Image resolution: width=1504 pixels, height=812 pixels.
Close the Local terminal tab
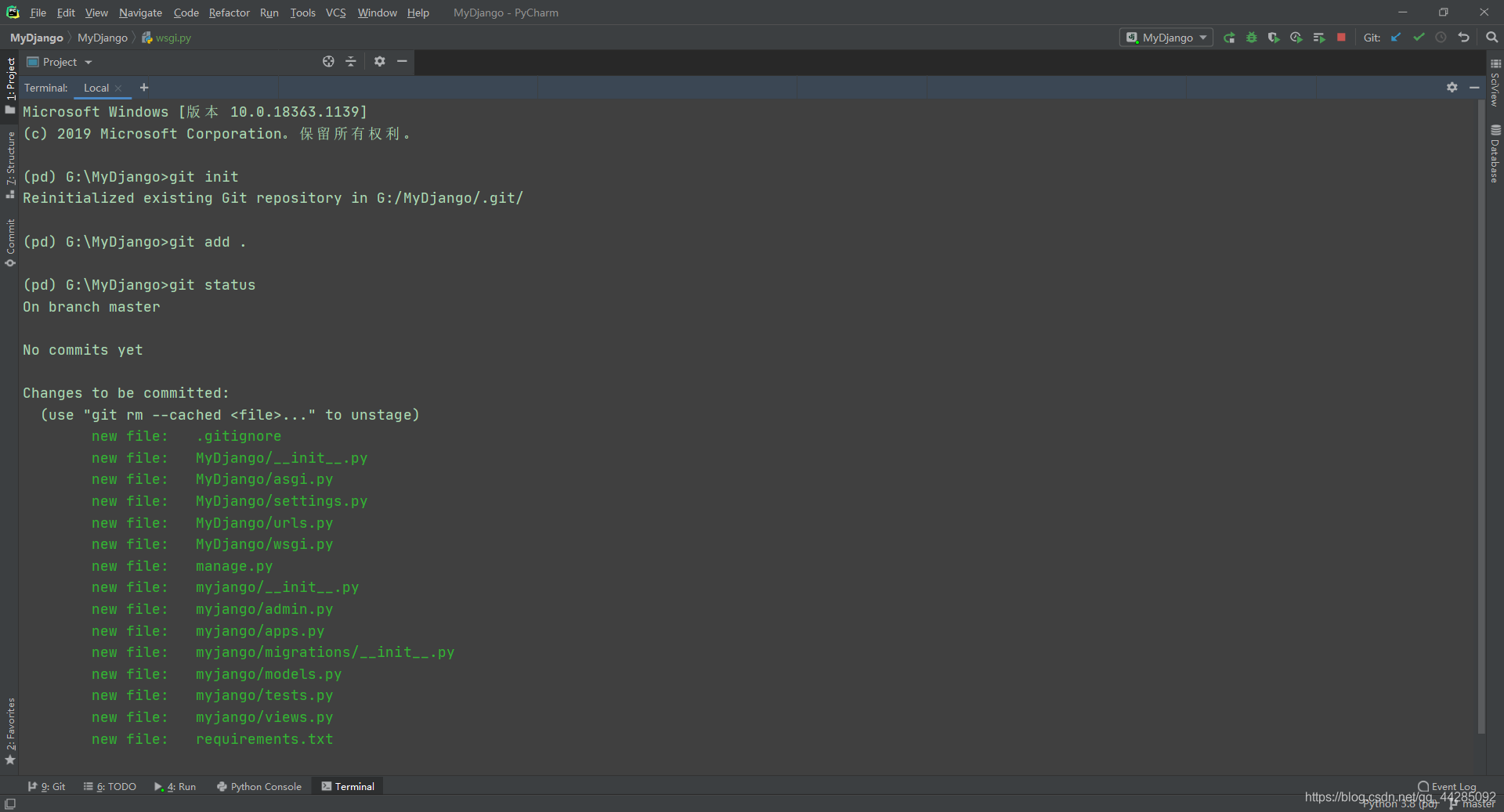(118, 88)
